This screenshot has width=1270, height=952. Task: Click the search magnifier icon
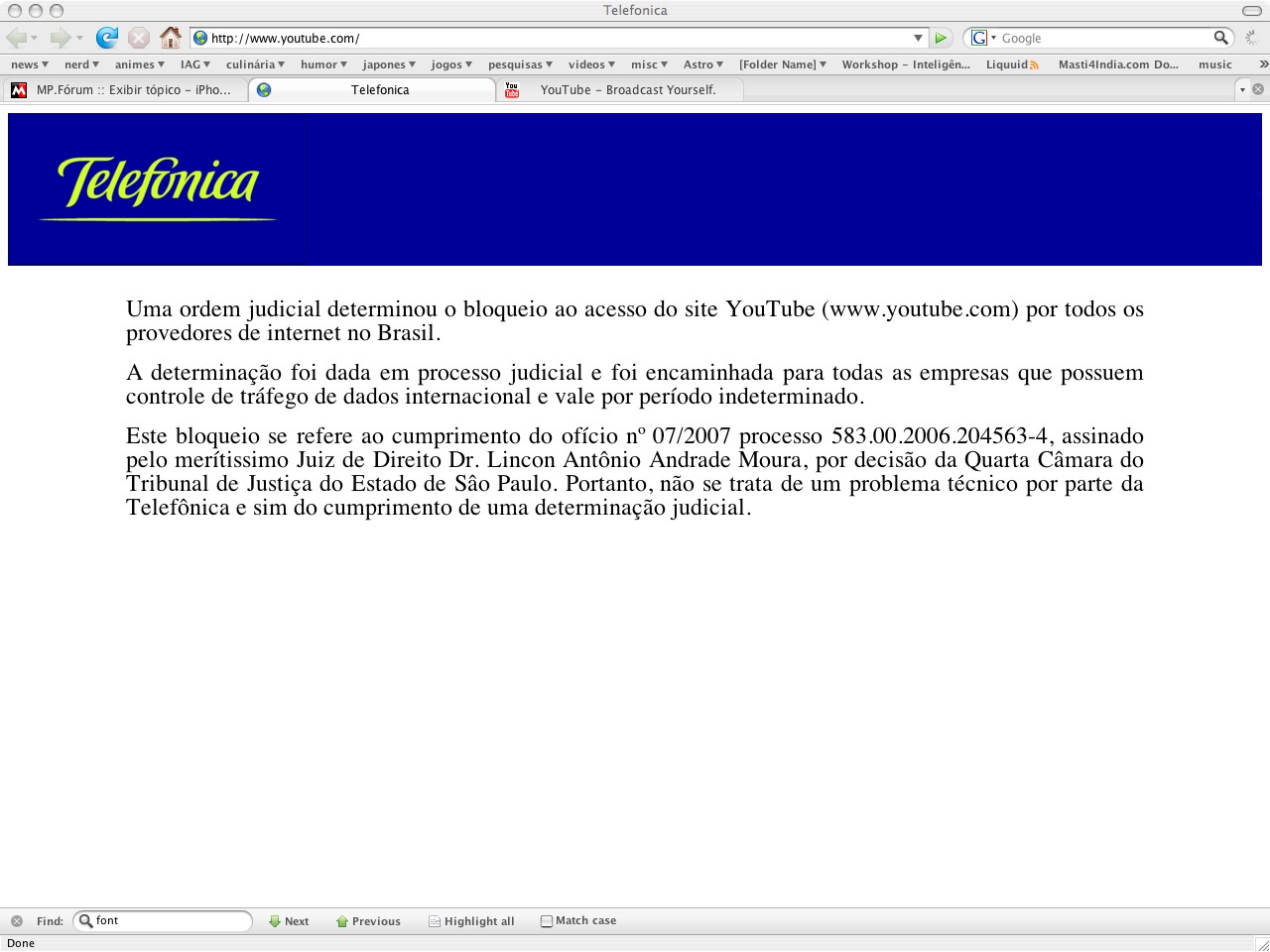tap(1221, 38)
